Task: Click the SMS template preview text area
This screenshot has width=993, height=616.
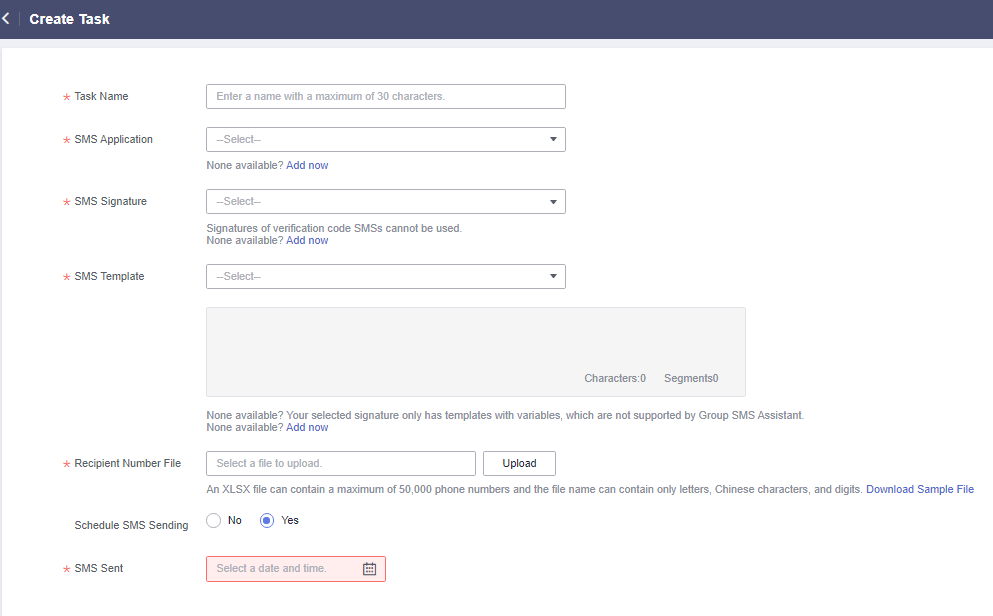Action: coord(476,352)
